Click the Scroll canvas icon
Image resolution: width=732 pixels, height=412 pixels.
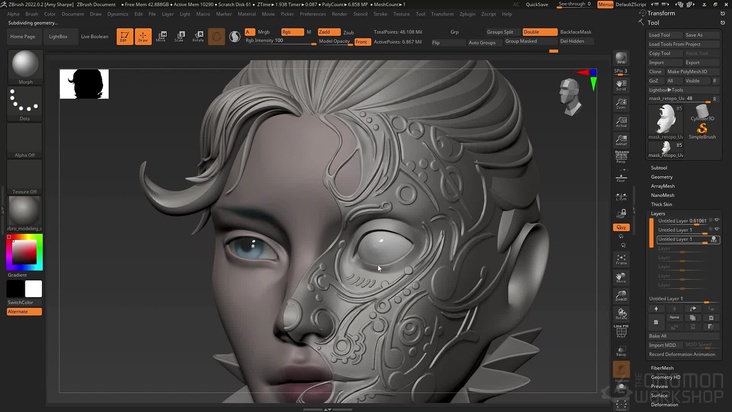point(621,85)
